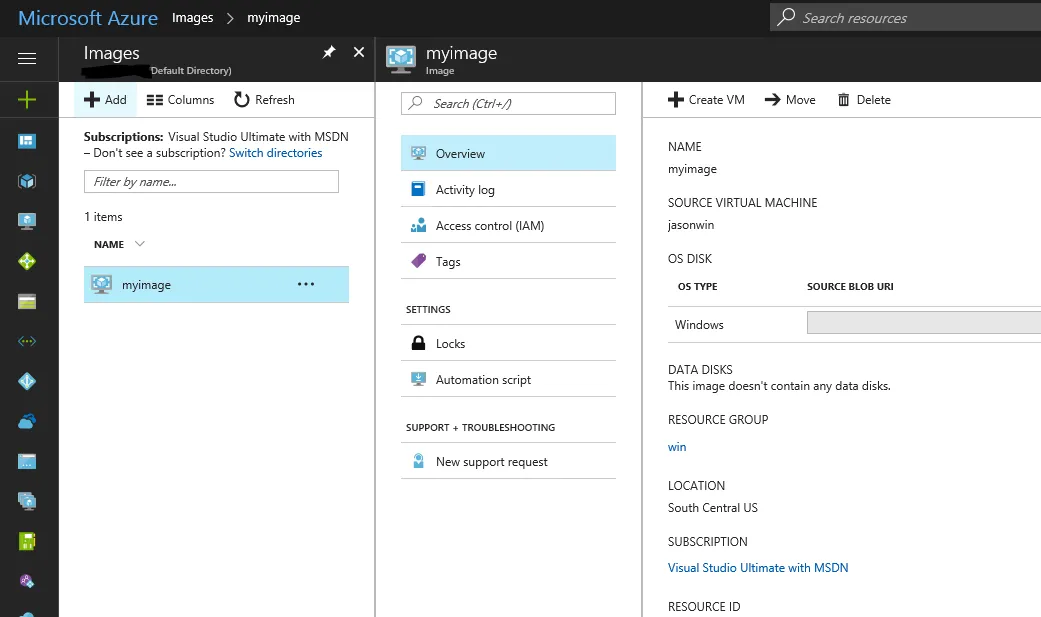1041x617 pixels.
Task: Refresh the Images list
Action: (x=264, y=100)
